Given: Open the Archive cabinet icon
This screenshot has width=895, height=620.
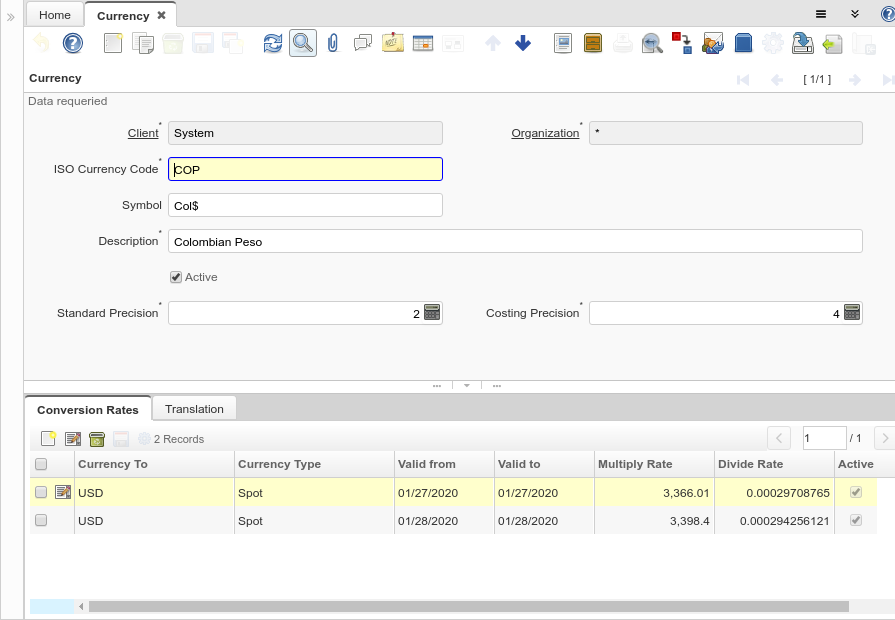Looking at the screenshot, I should coord(593,43).
